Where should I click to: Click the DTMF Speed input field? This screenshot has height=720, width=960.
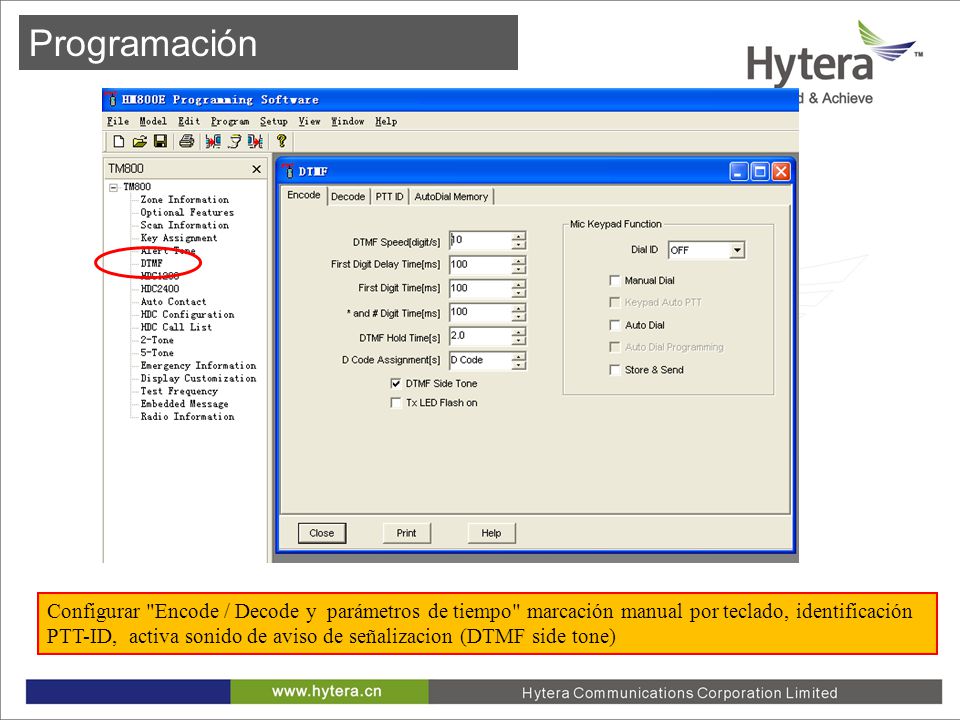pyautogui.click(x=481, y=241)
